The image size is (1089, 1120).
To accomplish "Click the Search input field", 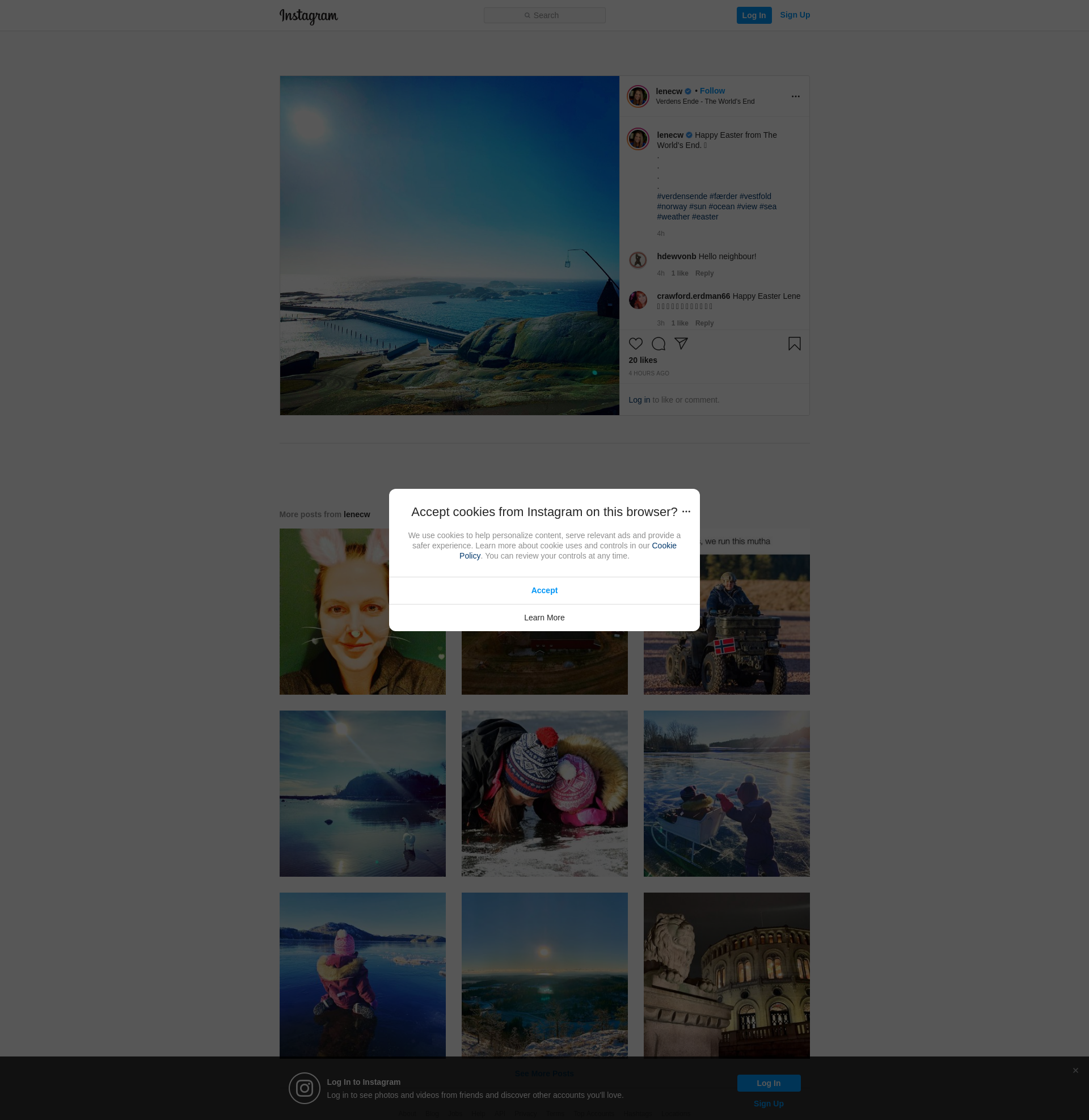I will click(544, 15).
